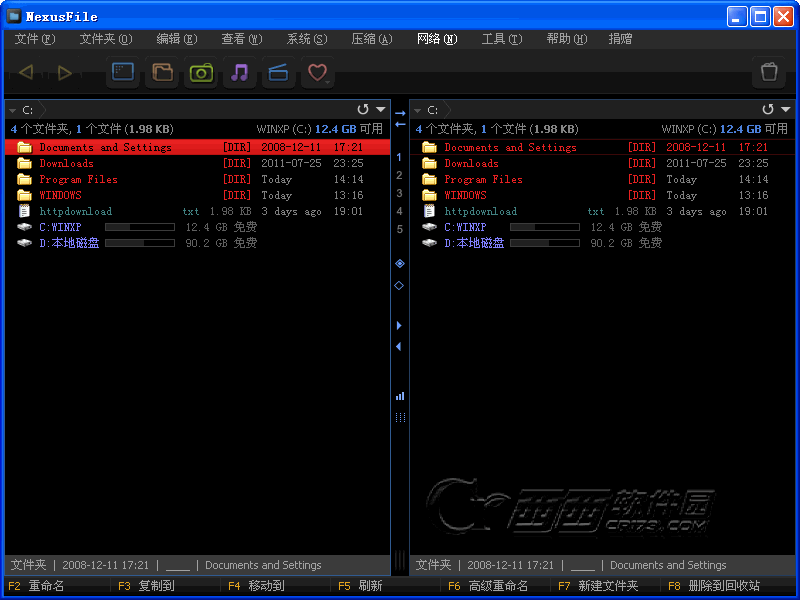Image resolution: width=800 pixels, height=600 pixels.
Task: Open the D:本地磁盘 drive in the left panel
Action: [x=197, y=243]
